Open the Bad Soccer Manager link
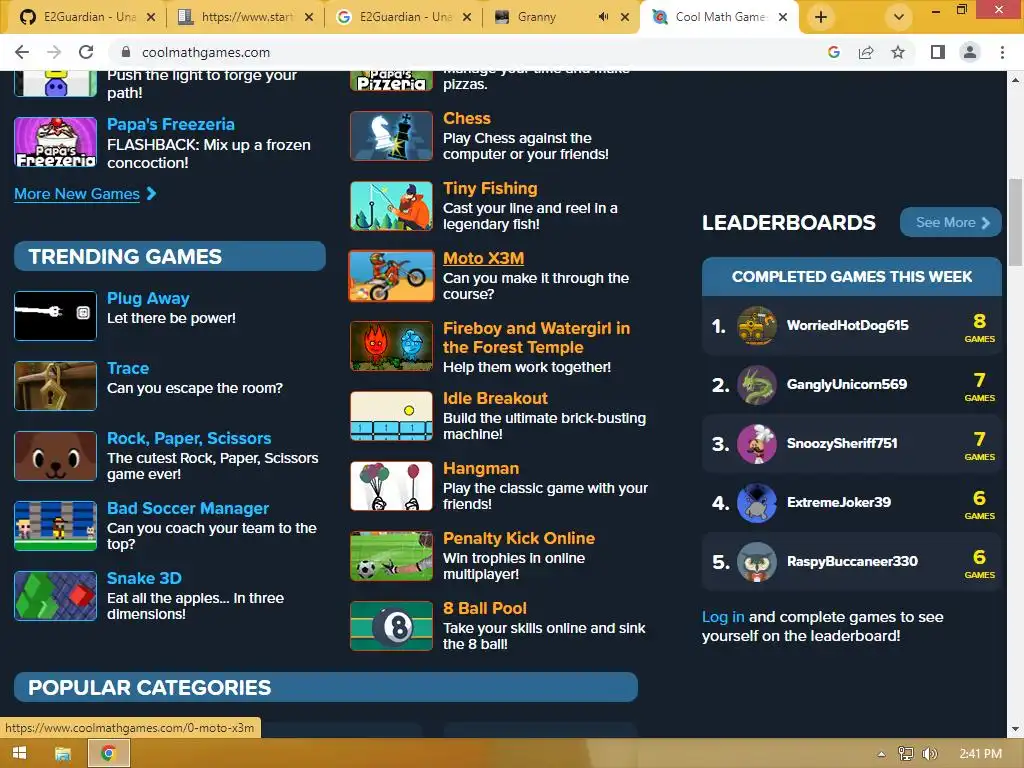The image size is (1024, 768). tap(188, 508)
